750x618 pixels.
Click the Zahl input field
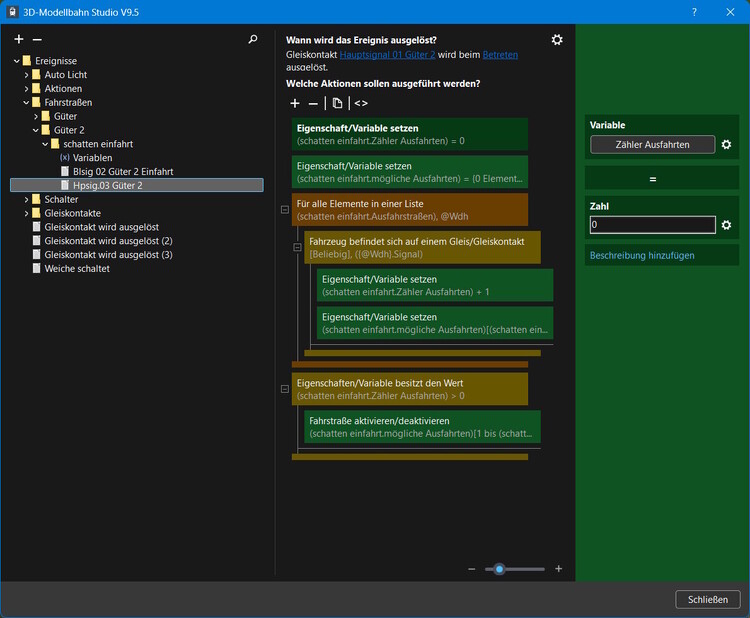pos(652,225)
